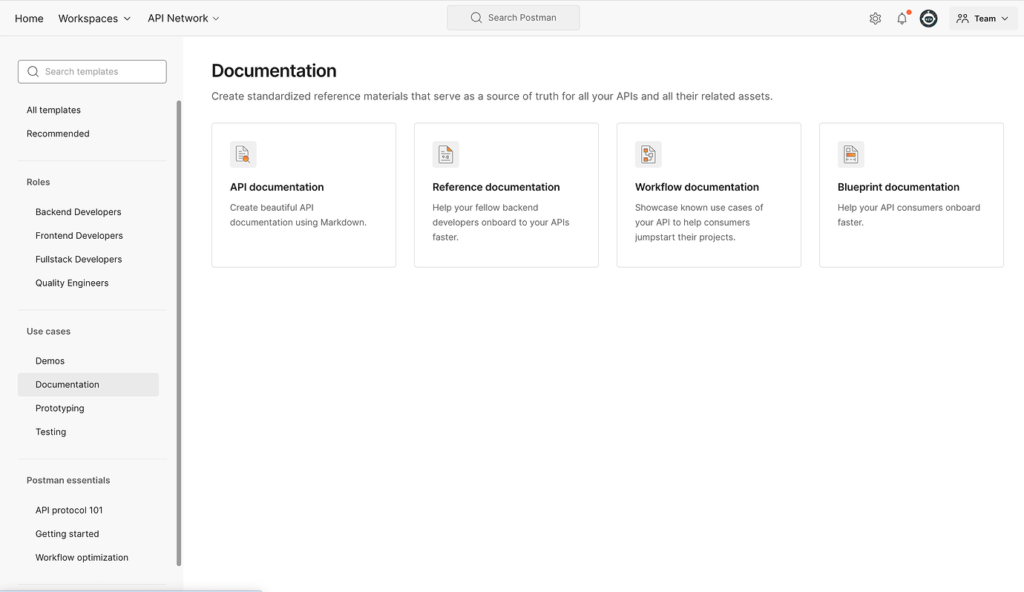Click the Workflow documentation template icon

coord(648,154)
